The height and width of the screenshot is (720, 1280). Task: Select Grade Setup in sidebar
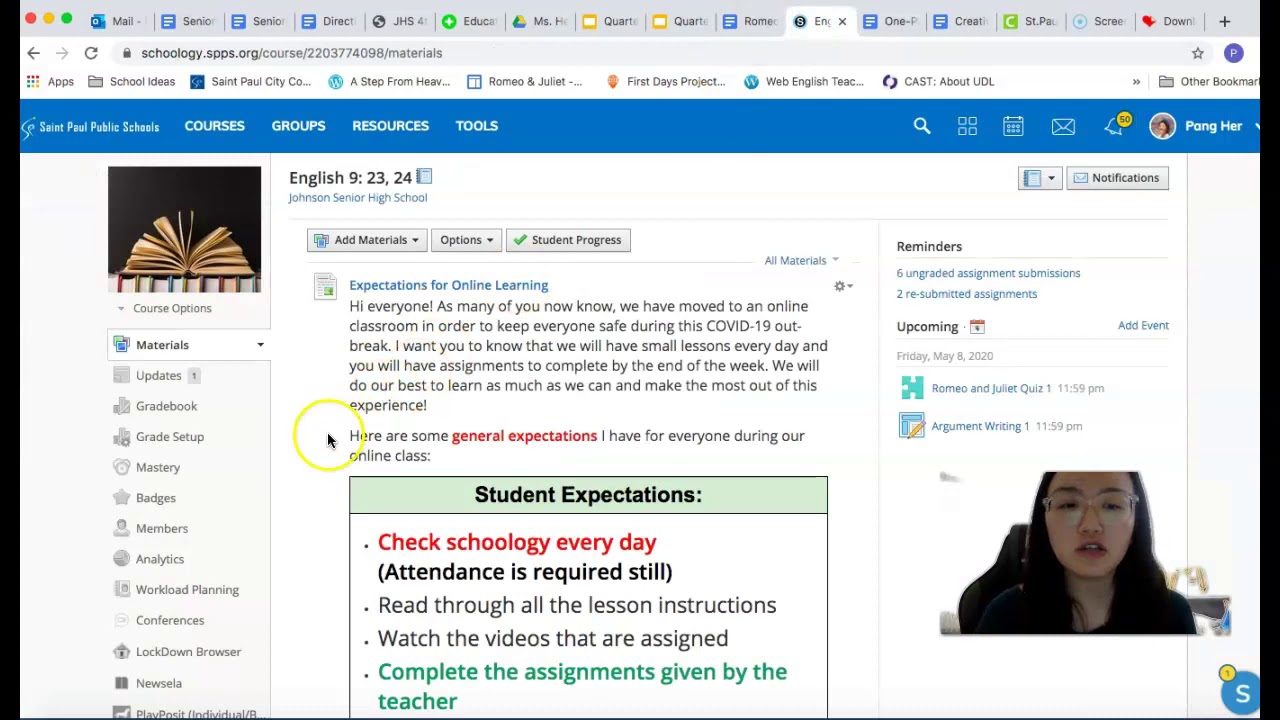[169, 437]
